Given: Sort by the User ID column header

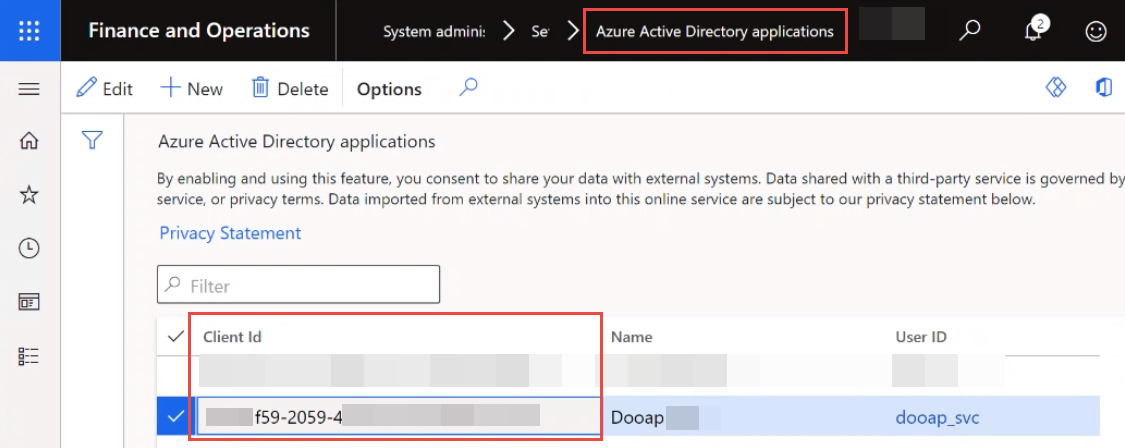Looking at the screenshot, I should [921, 337].
